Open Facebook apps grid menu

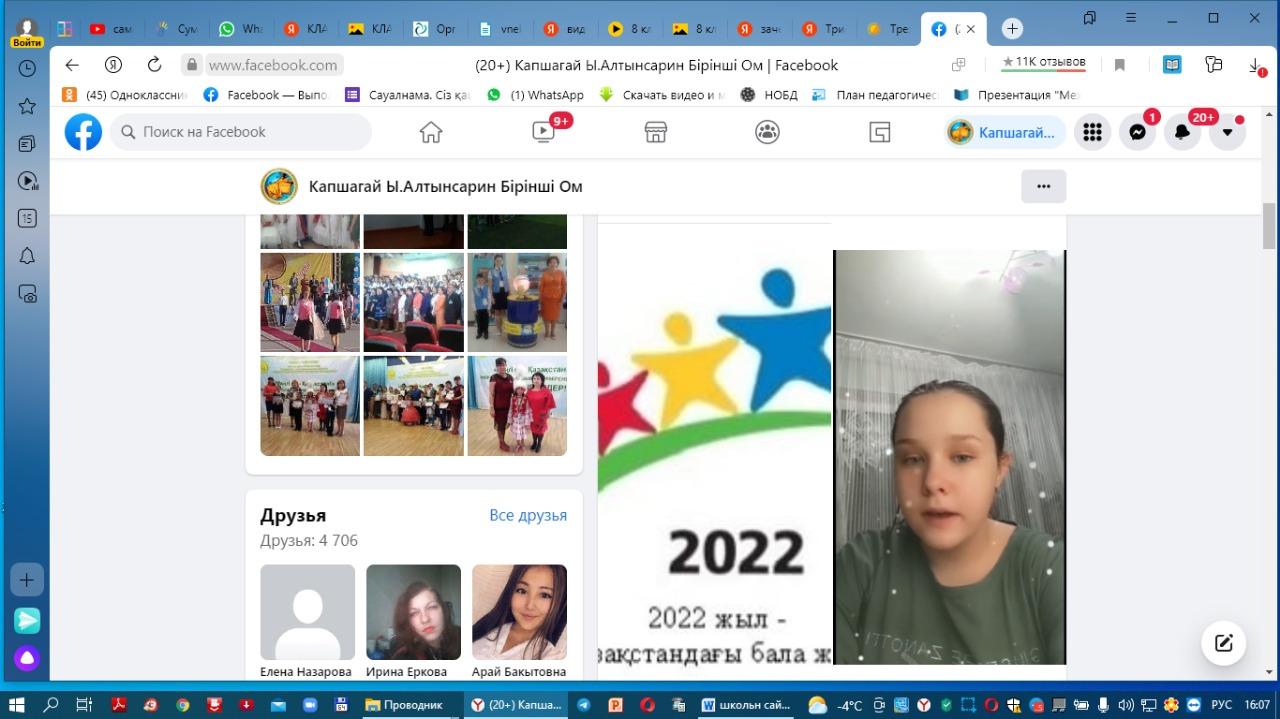(x=1092, y=132)
